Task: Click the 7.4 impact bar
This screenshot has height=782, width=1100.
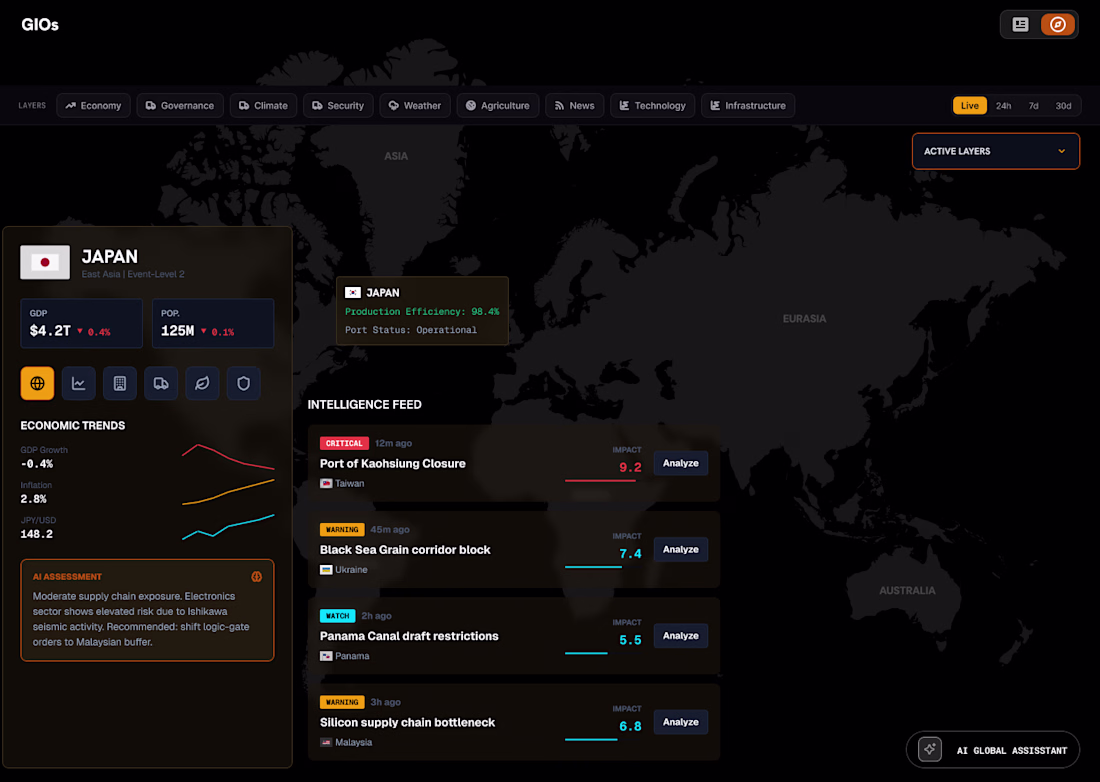Action: coord(593,567)
